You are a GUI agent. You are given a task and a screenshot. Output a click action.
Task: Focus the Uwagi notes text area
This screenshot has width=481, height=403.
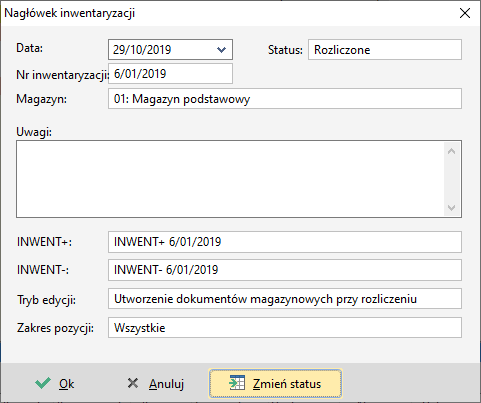coord(230,179)
